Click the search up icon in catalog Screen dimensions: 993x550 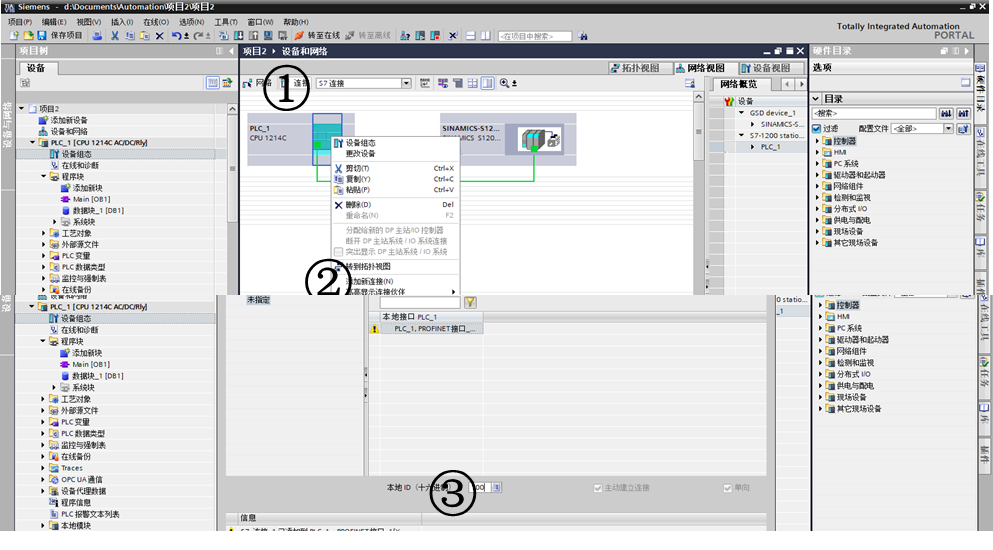pos(963,113)
